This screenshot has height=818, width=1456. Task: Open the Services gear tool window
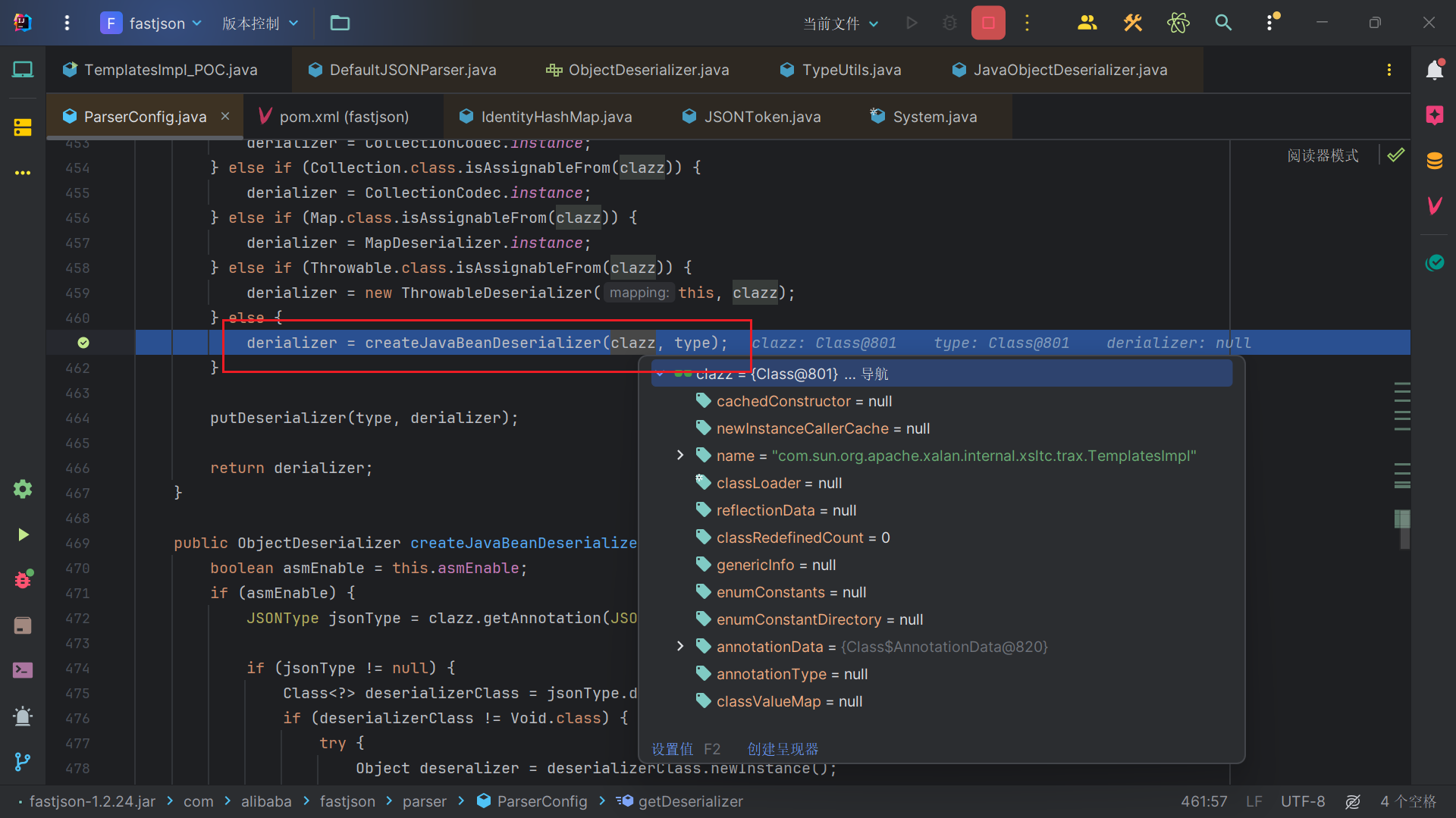23,489
